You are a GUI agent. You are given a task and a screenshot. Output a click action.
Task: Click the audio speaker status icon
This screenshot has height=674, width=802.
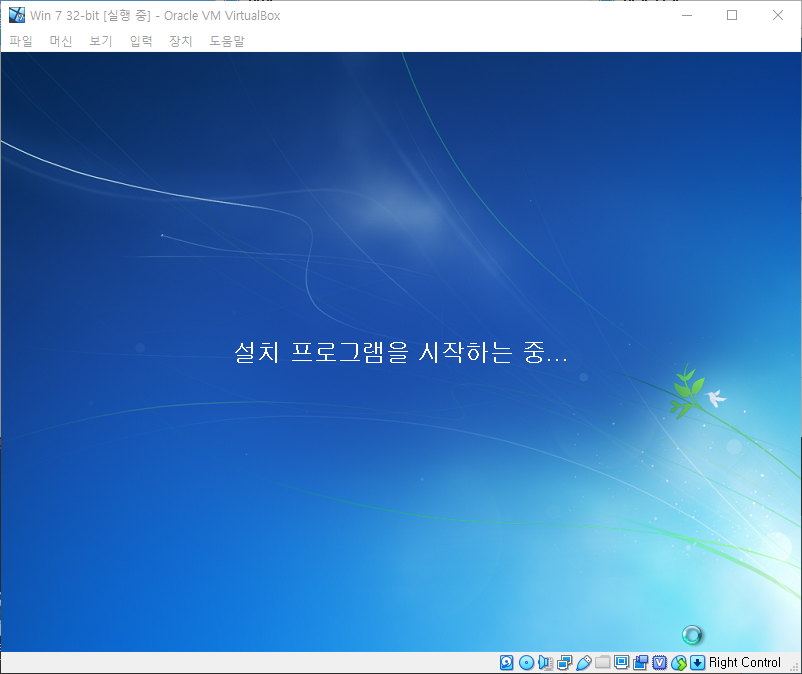545,663
